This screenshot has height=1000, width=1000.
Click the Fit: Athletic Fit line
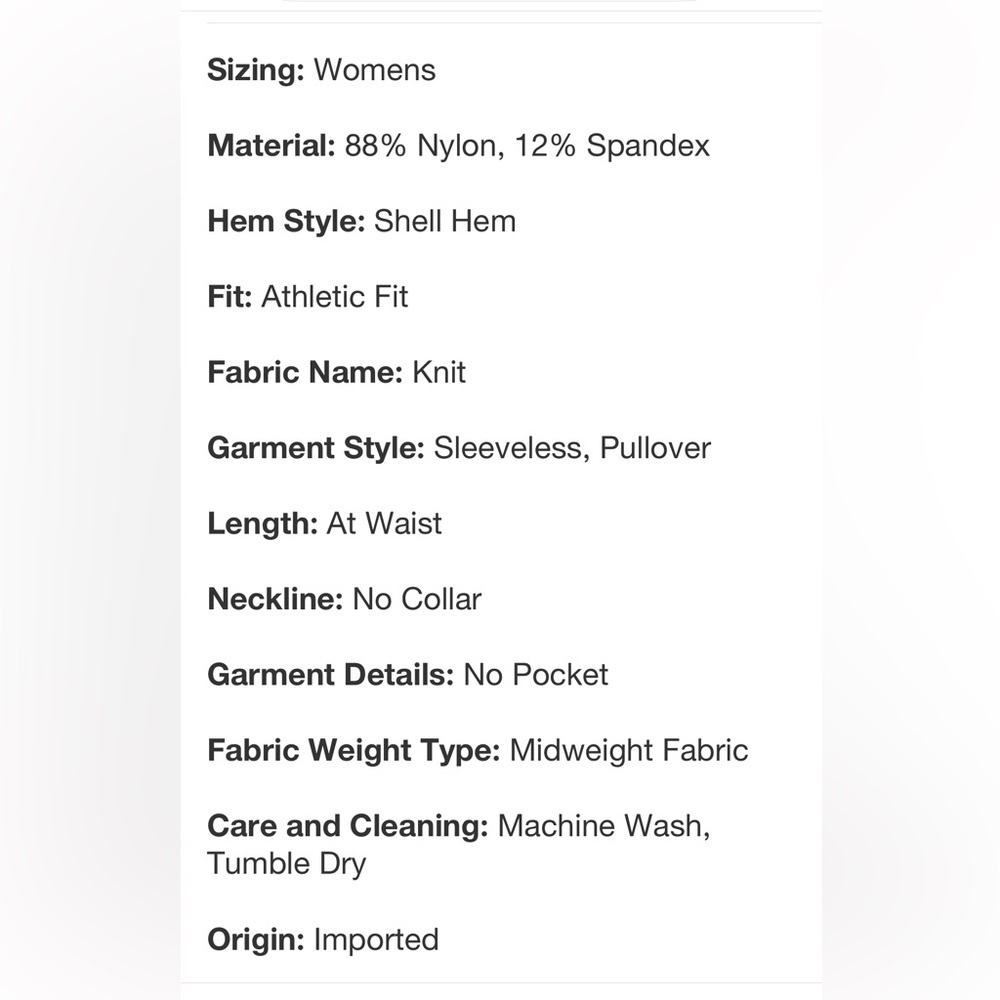(307, 297)
